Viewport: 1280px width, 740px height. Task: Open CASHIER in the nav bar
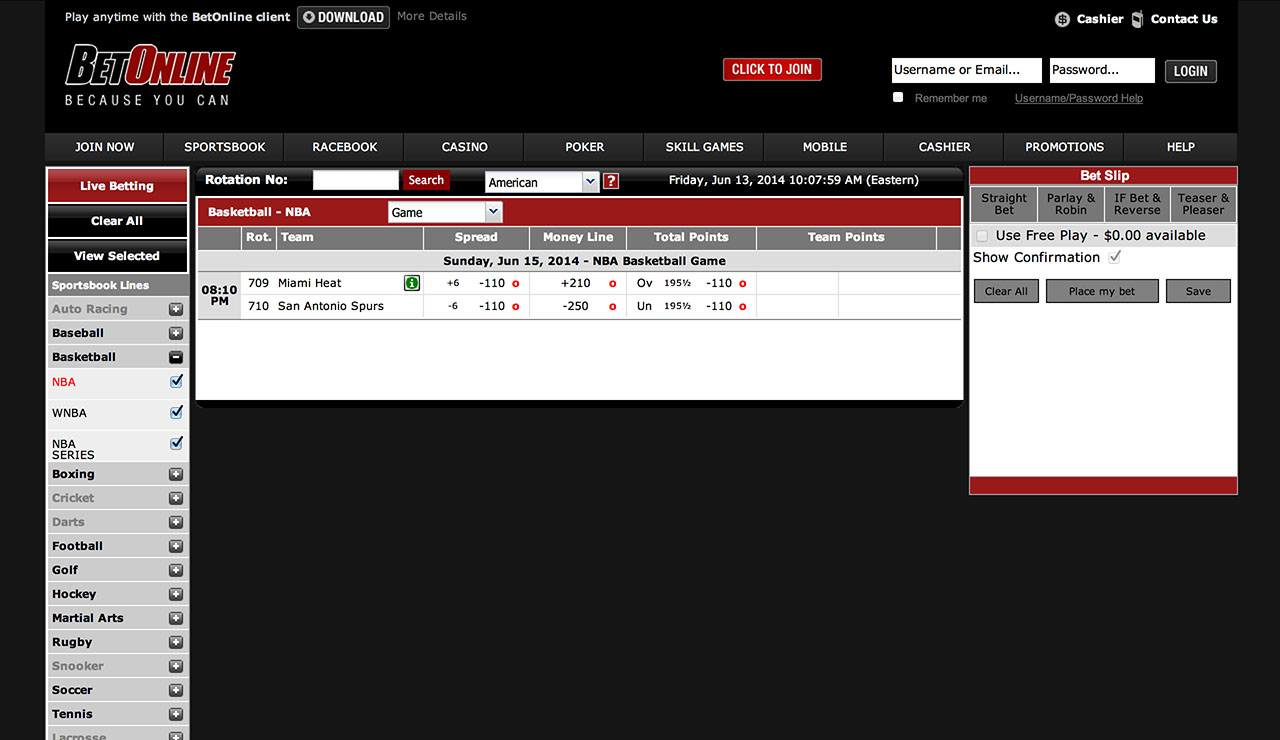coord(945,147)
